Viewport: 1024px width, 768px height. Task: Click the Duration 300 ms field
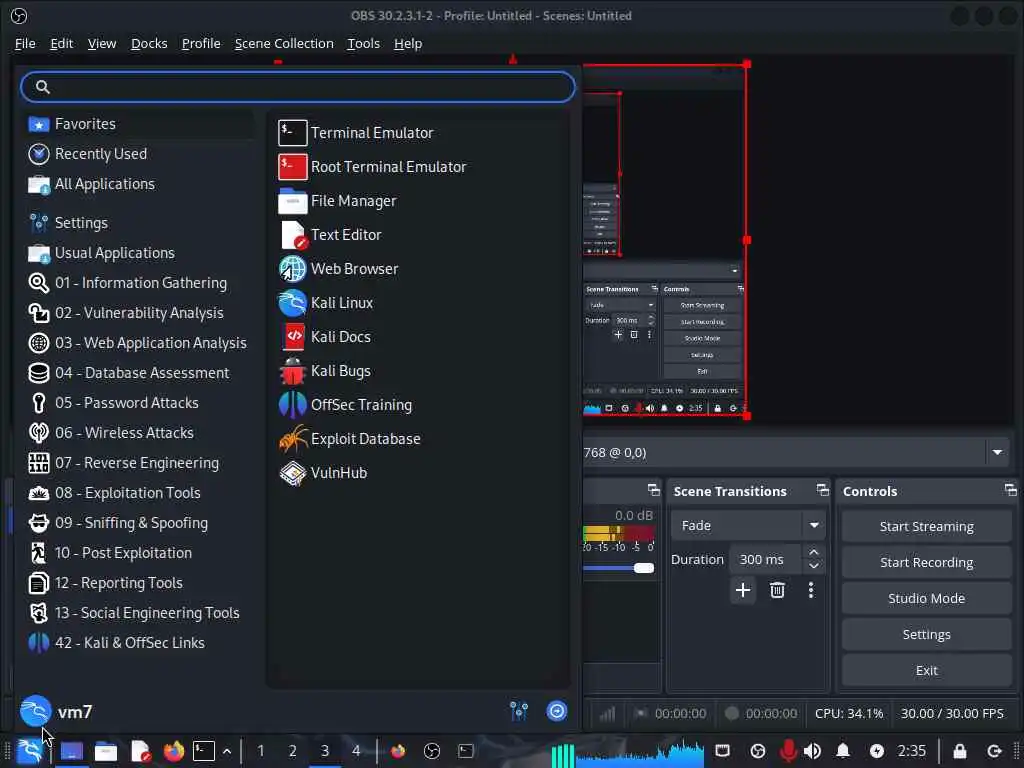pos(765,559)
